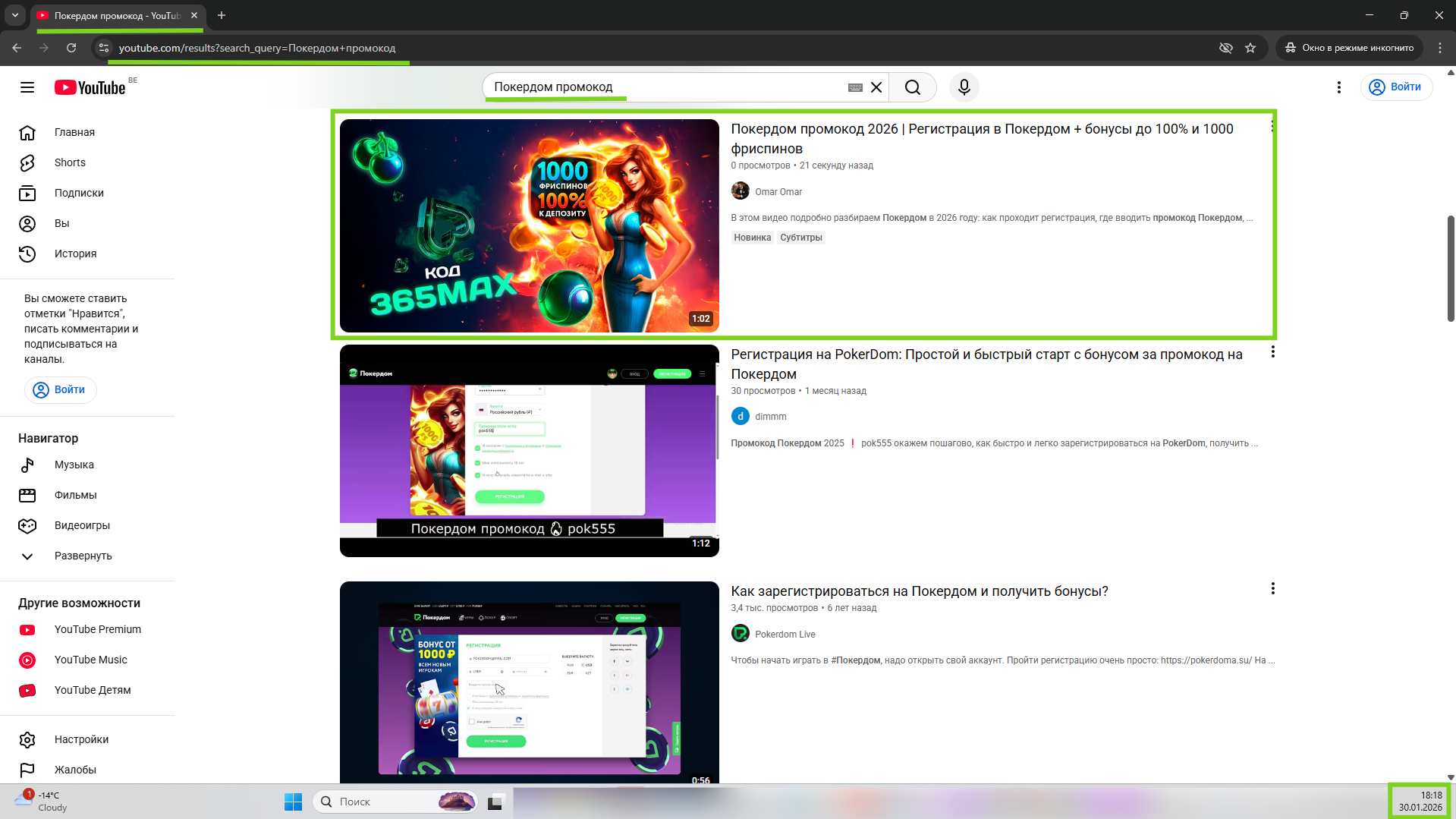
Task: Go to the YouTube logo home
Action: [x=90, y=87]
